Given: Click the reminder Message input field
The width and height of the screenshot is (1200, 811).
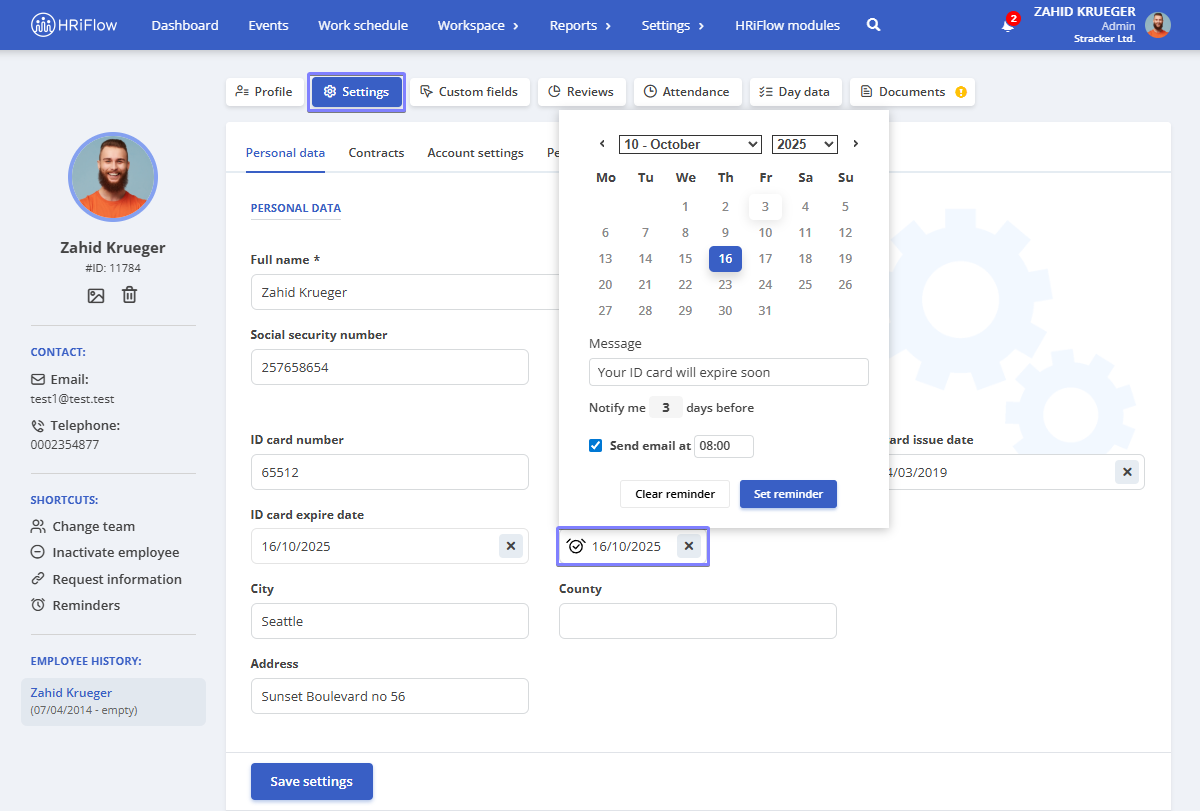Looking at the screenshot, I should pos(729,372).
